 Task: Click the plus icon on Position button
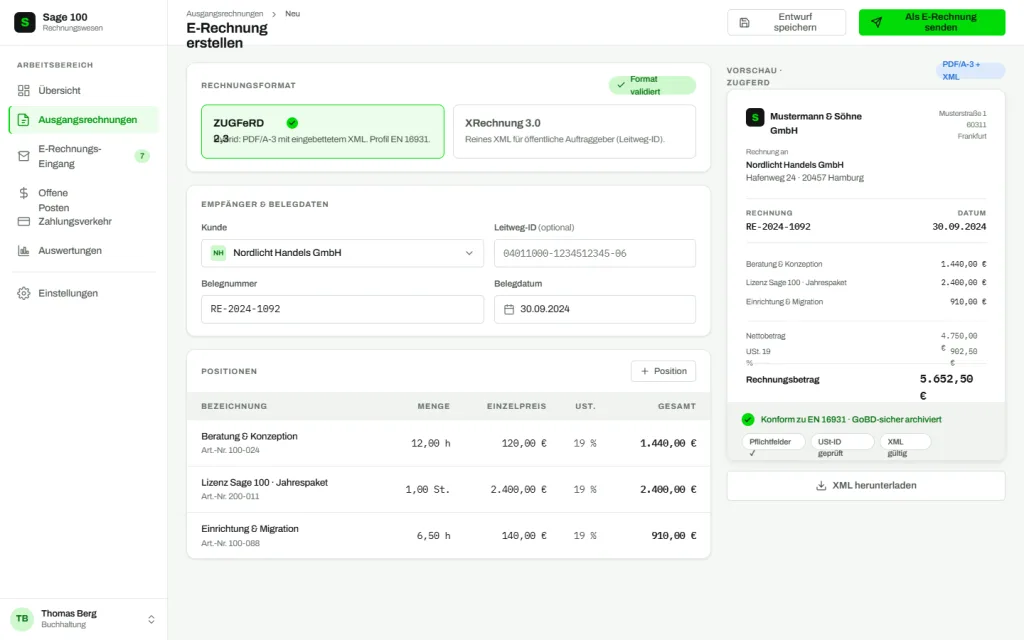point(645,371)
